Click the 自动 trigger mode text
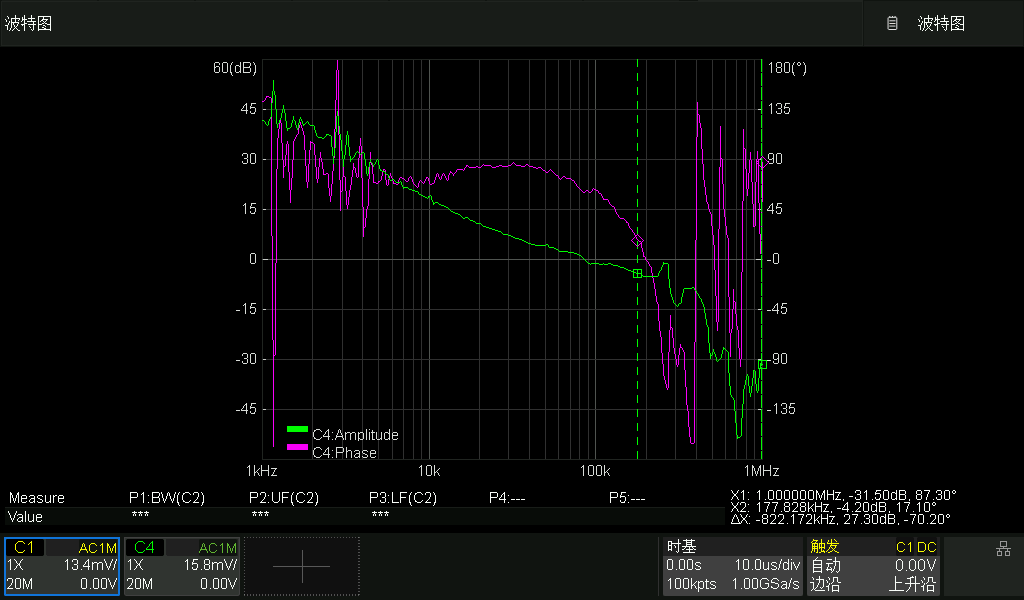 [825, 565]
